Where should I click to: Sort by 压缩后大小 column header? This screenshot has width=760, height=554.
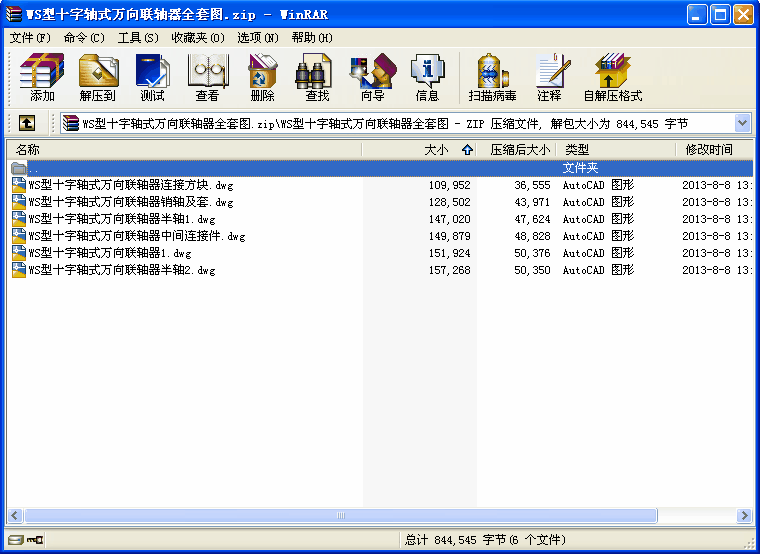point(519,149)
